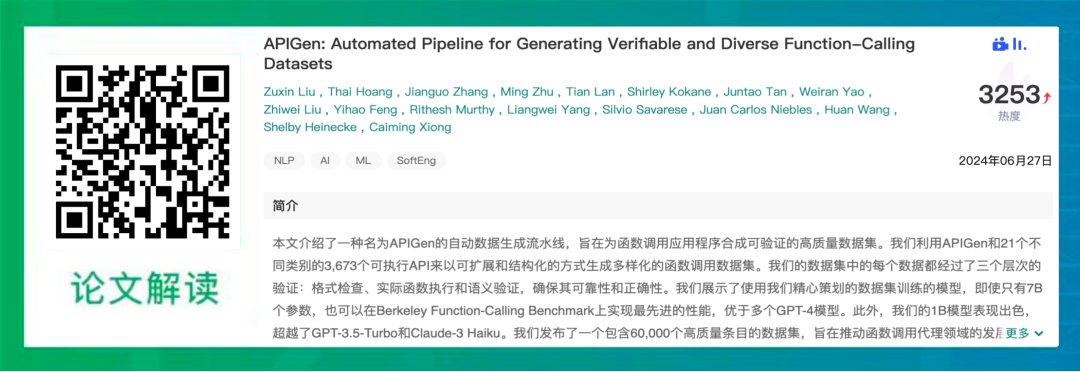
Task: Click the audio bars icon beside camera
Action: [x=1019, y=45]
